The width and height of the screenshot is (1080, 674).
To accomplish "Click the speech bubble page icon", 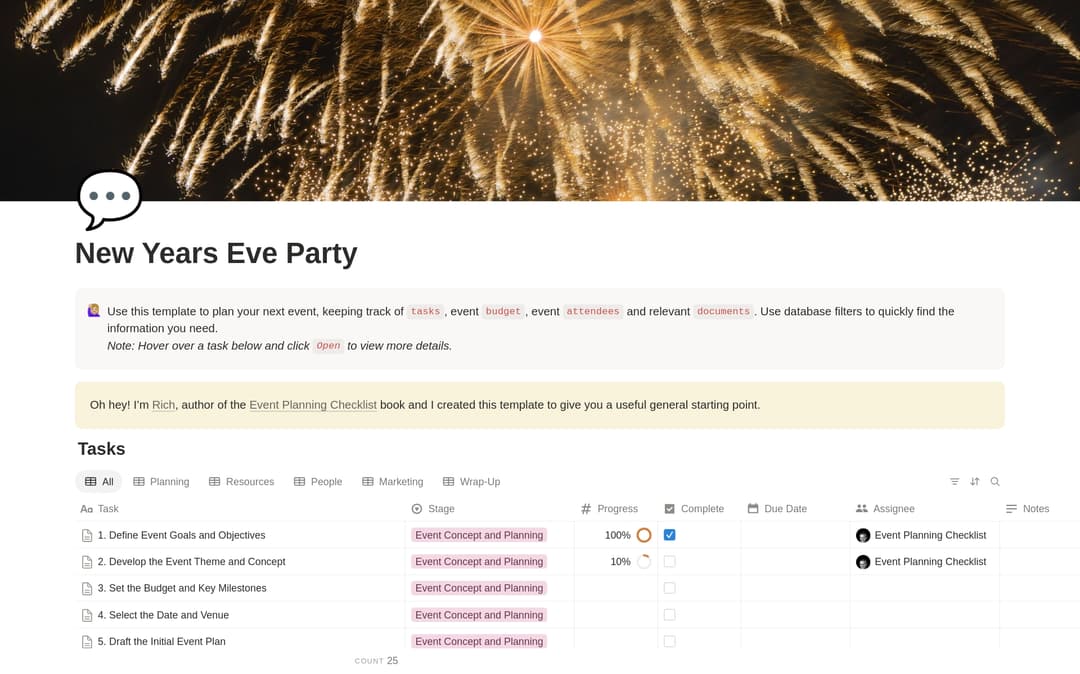I will tap(110, 199).
